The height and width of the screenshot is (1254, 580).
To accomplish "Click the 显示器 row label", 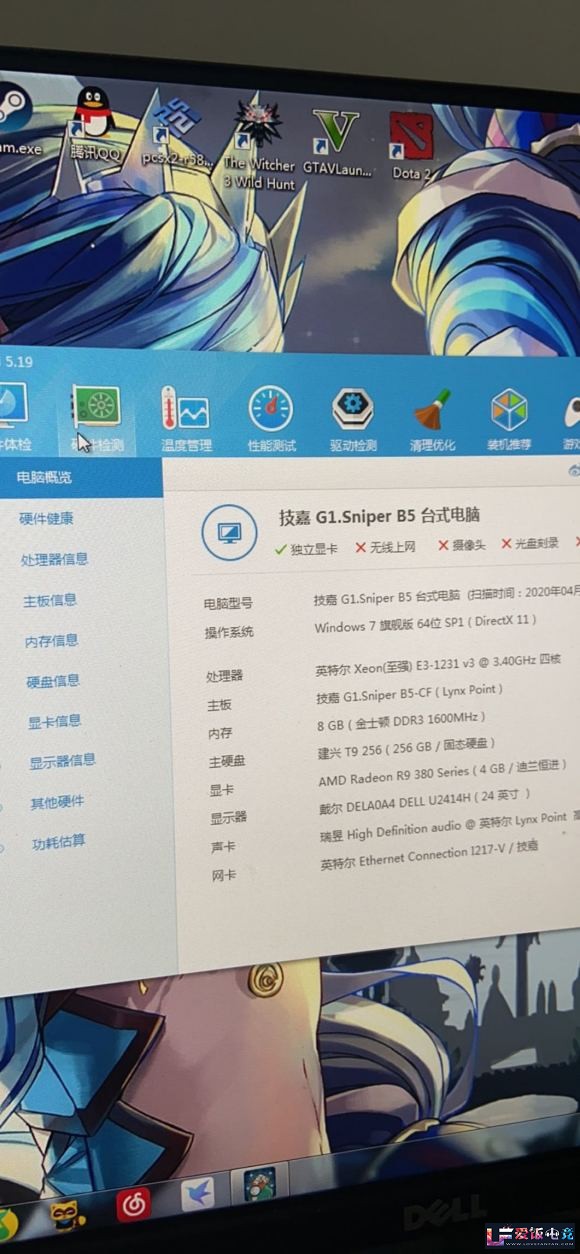I will [228, 818].
